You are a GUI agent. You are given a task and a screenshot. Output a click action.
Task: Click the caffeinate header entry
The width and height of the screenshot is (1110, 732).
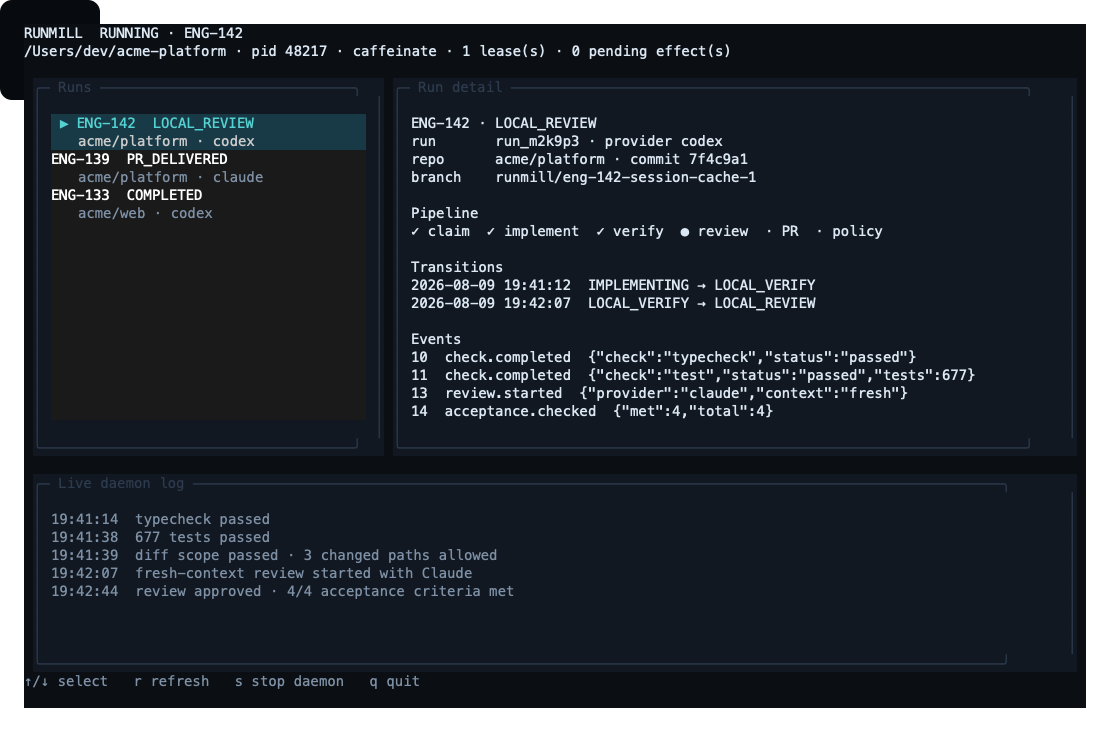[394, 51]
